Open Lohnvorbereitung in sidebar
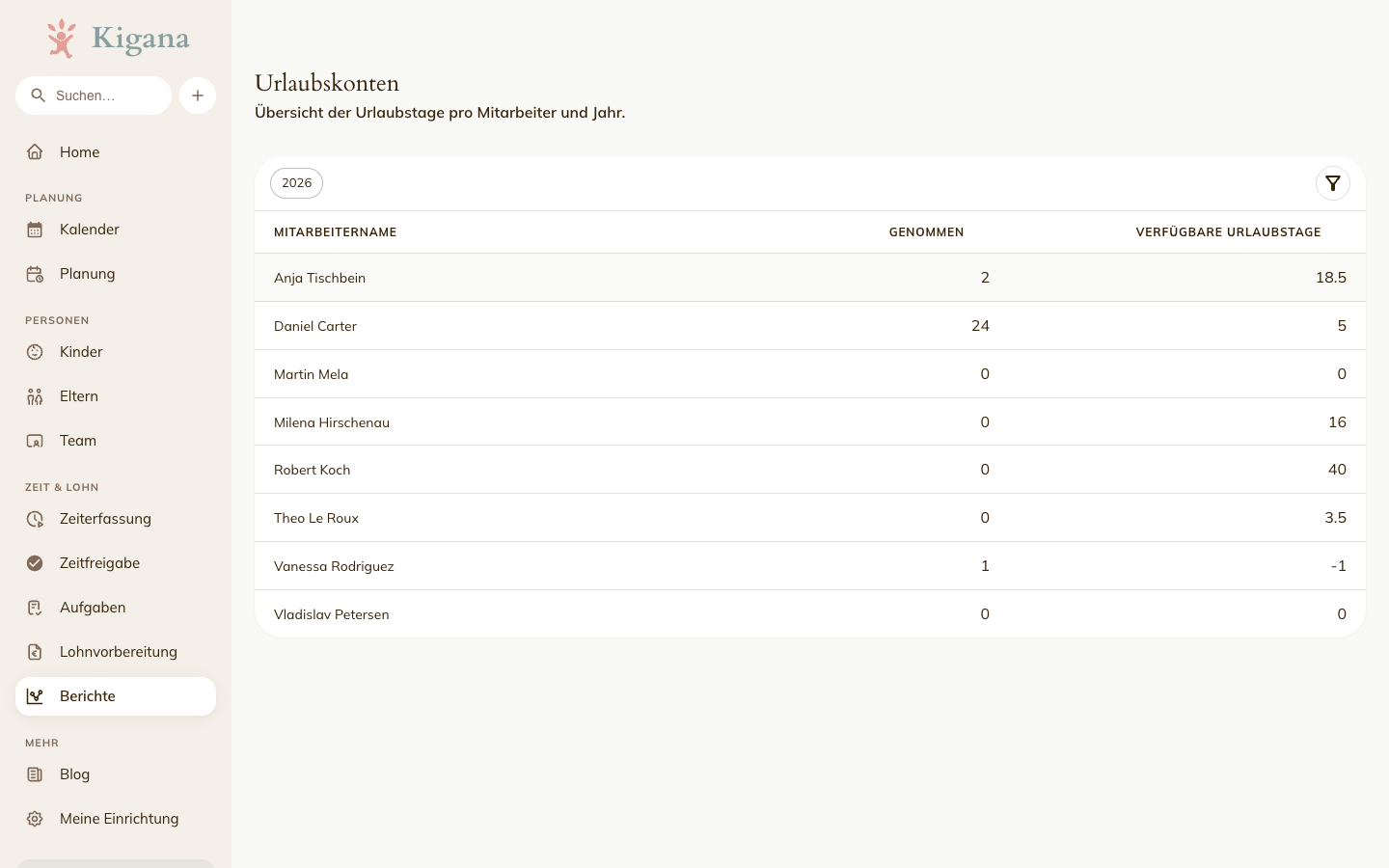This screenshot has width=1389, height=868. click(116, 652)
